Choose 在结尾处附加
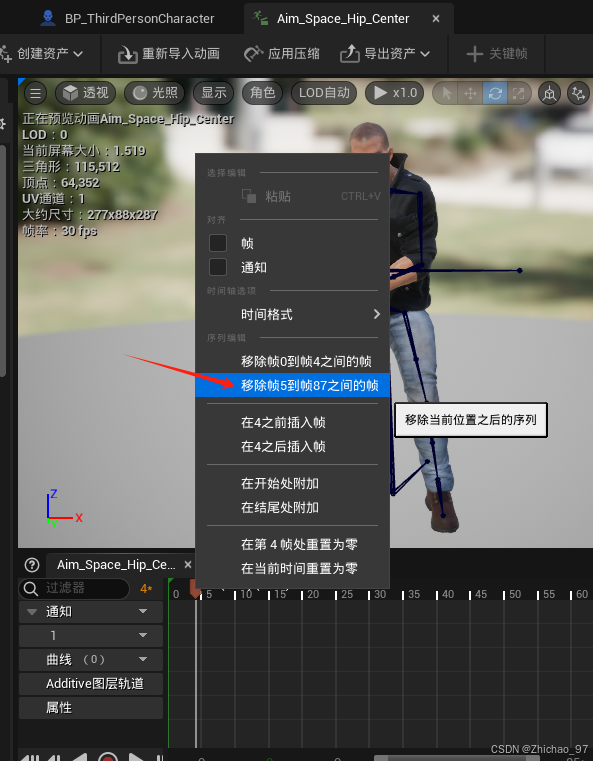Image resolution: width=593 pixels, height=761 pixels. [293, 508]
